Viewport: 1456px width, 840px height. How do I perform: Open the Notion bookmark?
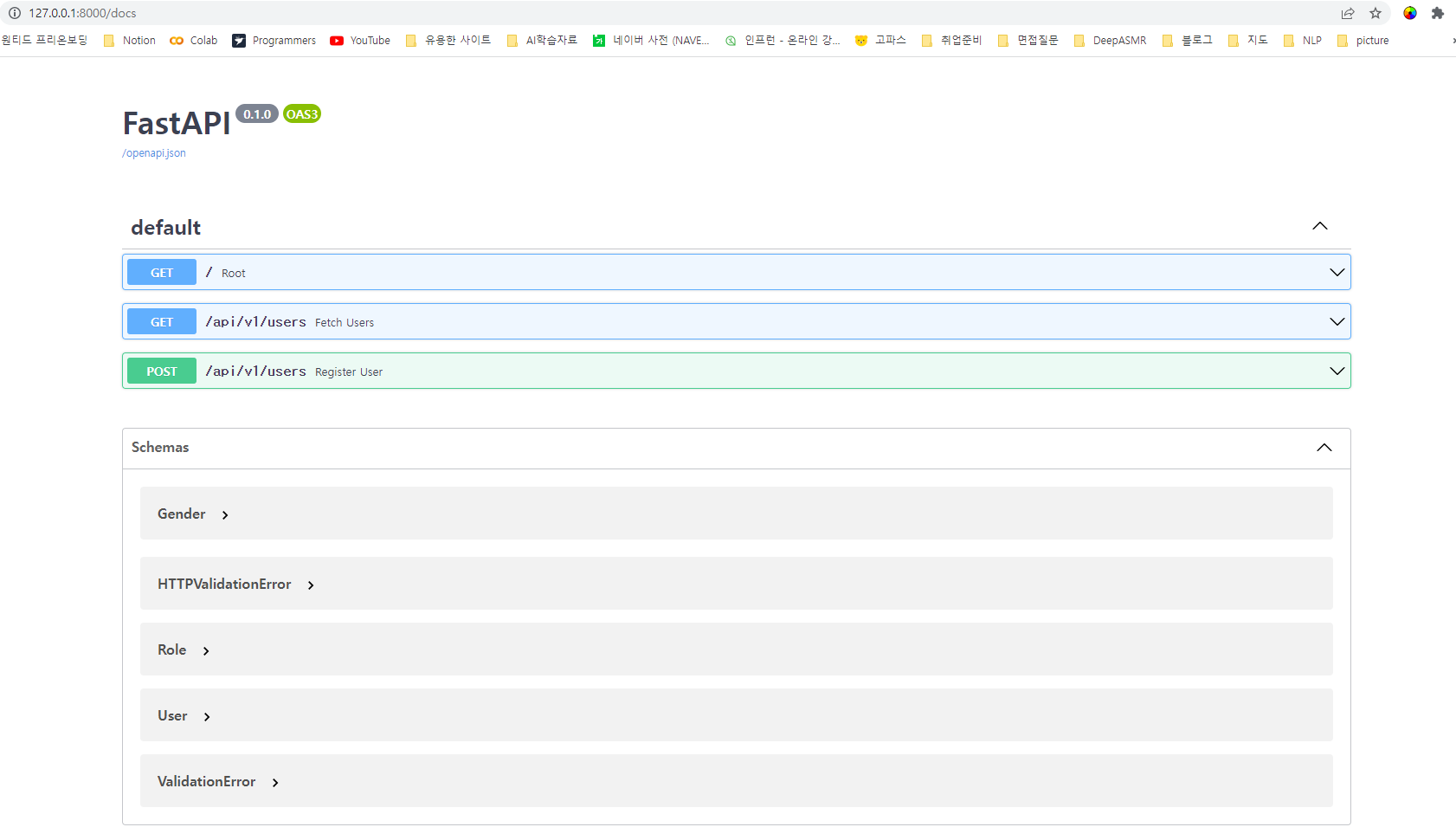pyautogui.click(x=130, y=41)
